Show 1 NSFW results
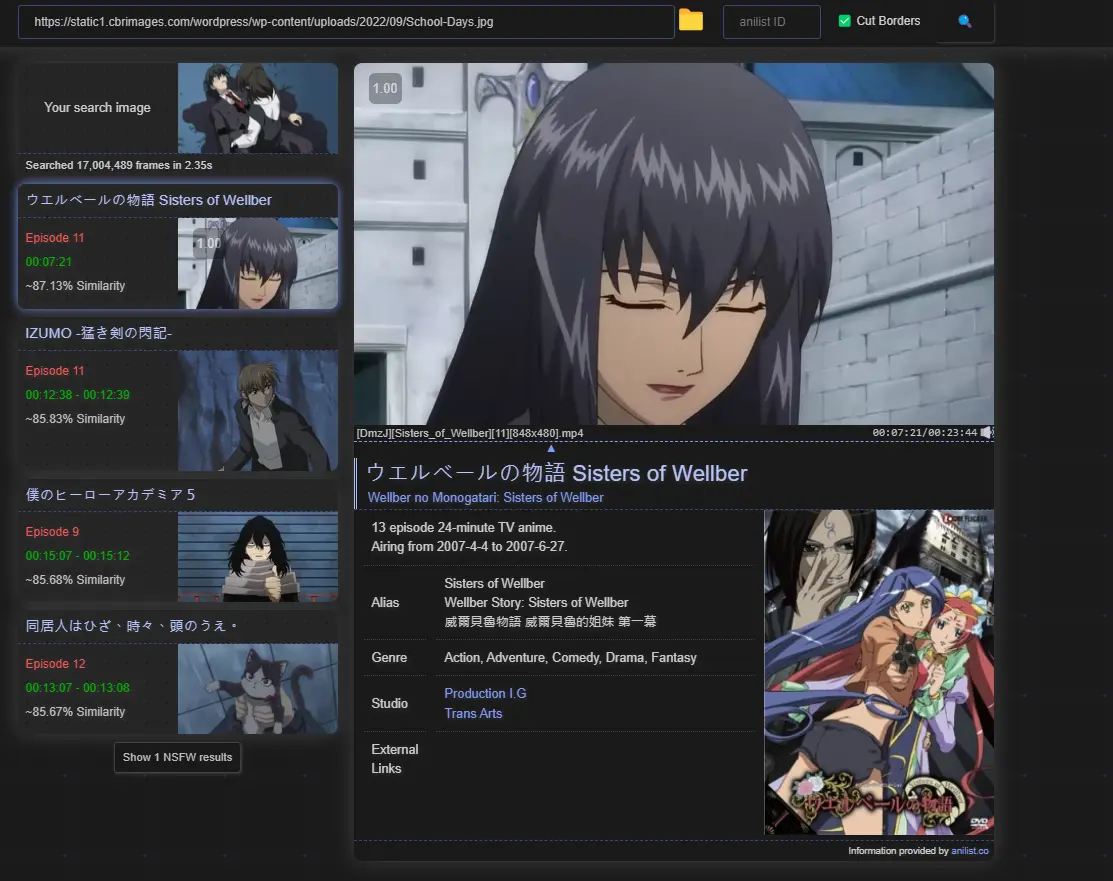The image size is (1113, 881). [177, 757]
